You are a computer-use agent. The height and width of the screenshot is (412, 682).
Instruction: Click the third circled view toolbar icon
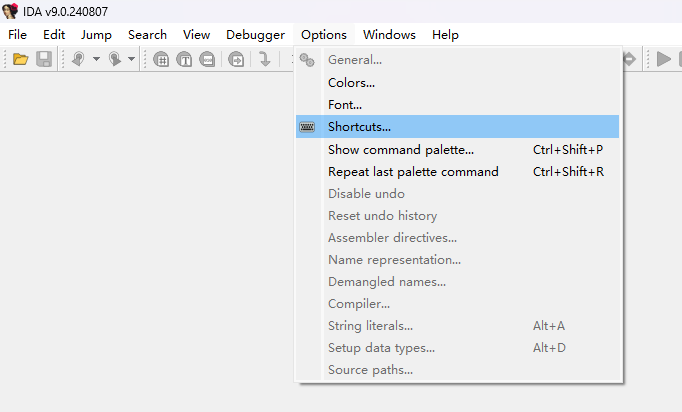tap(207, 59)
